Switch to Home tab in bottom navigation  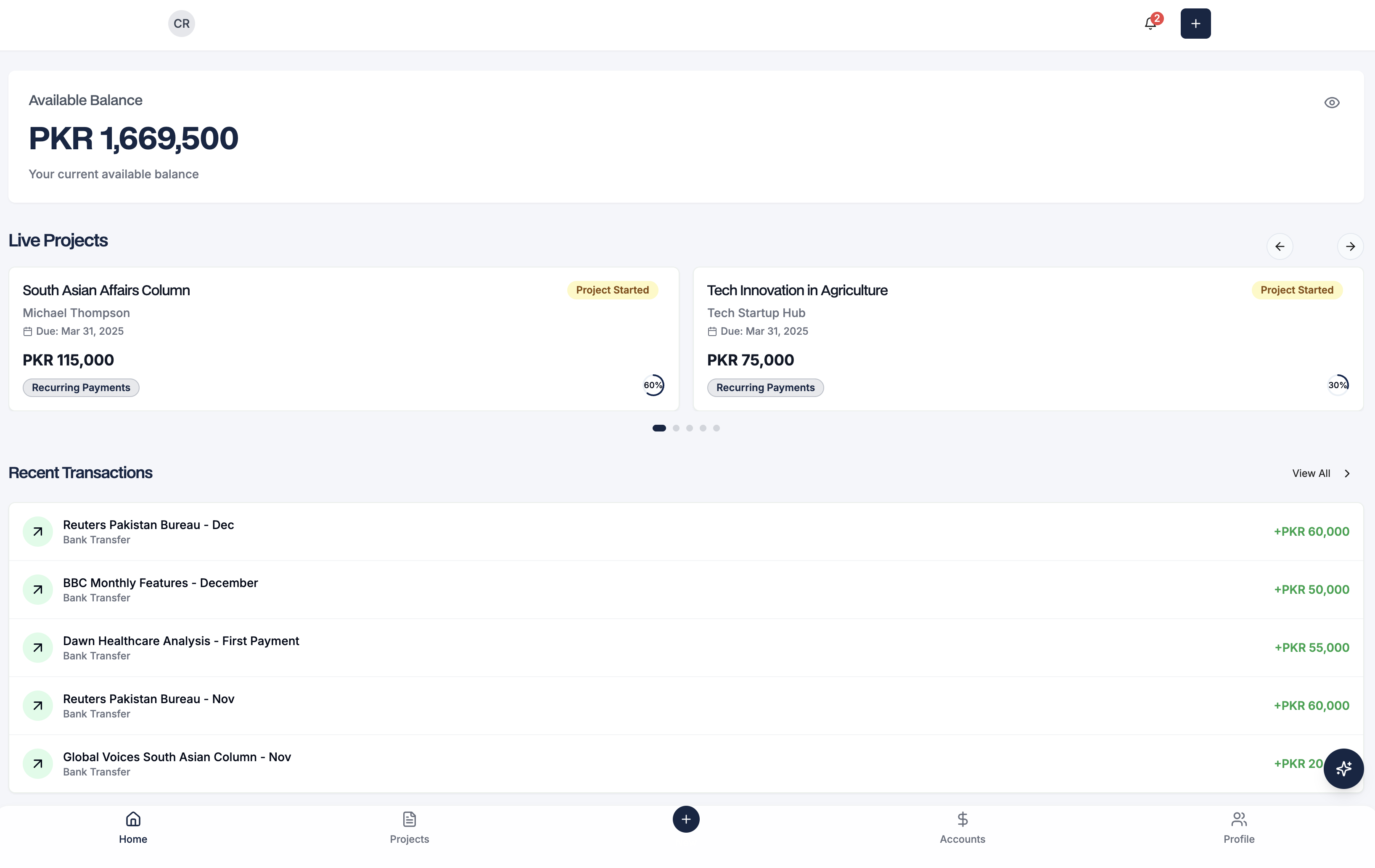133,828
